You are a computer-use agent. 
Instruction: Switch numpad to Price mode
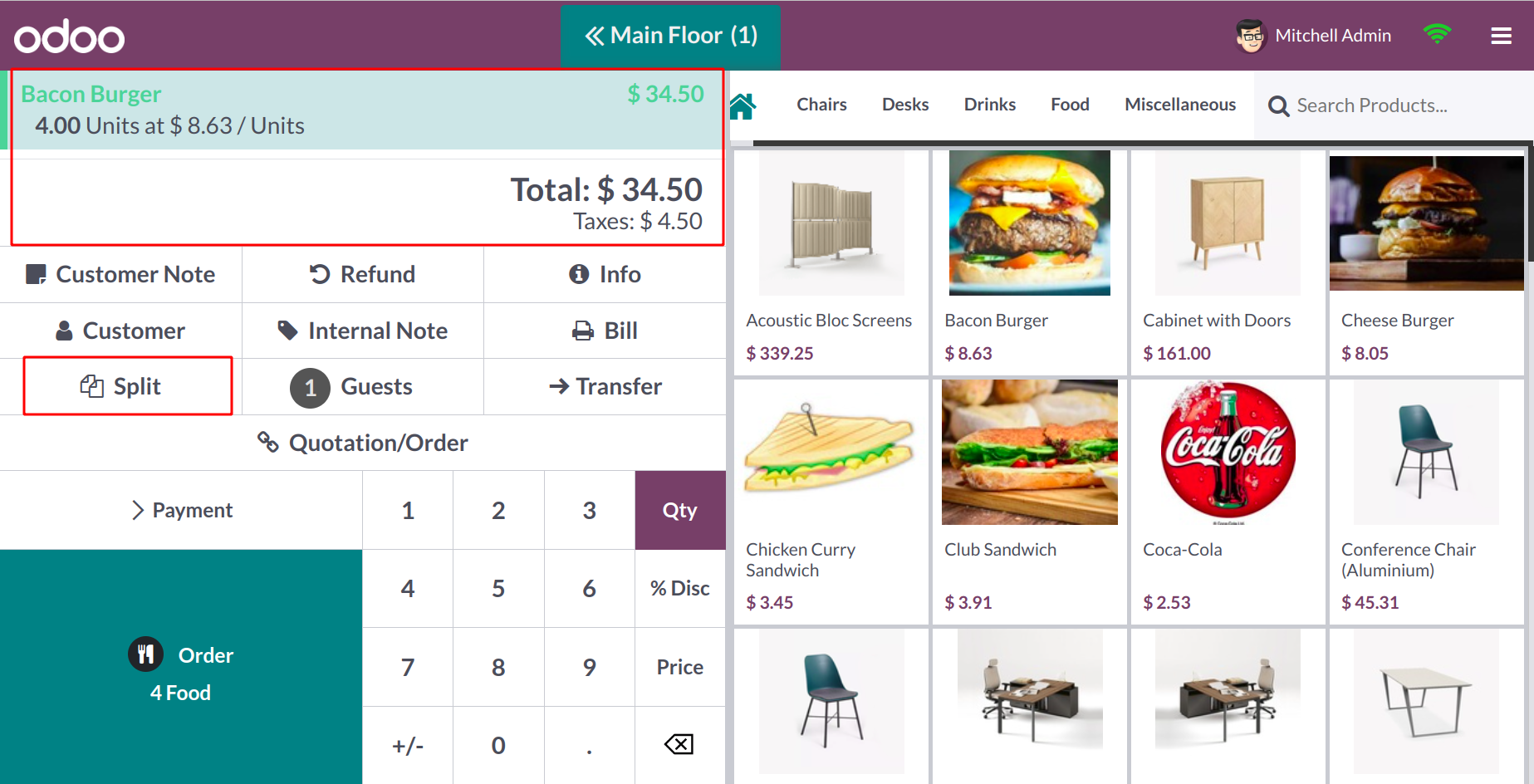point(680,667)
